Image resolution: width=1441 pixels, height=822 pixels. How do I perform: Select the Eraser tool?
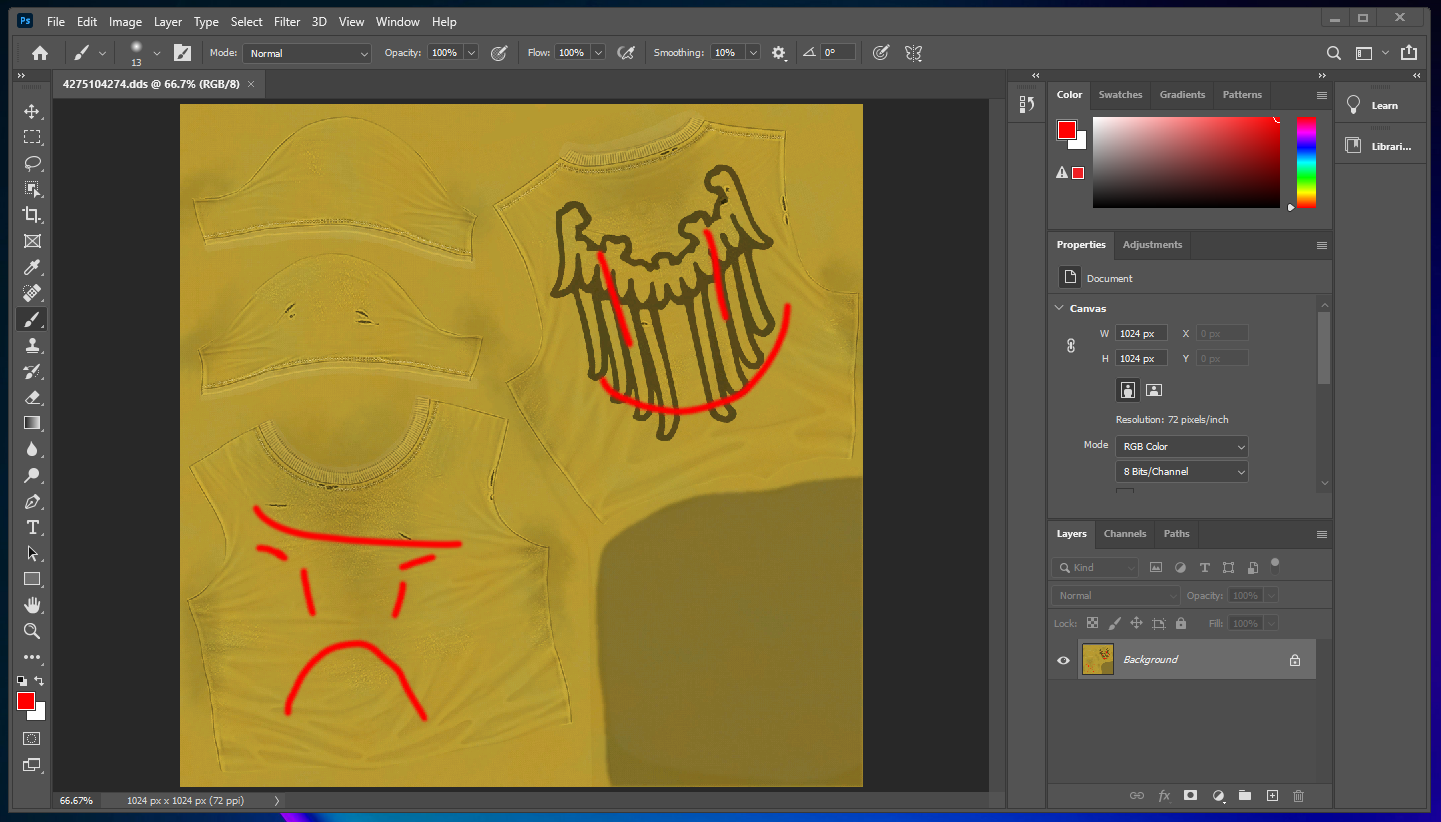tap(32, 398)
